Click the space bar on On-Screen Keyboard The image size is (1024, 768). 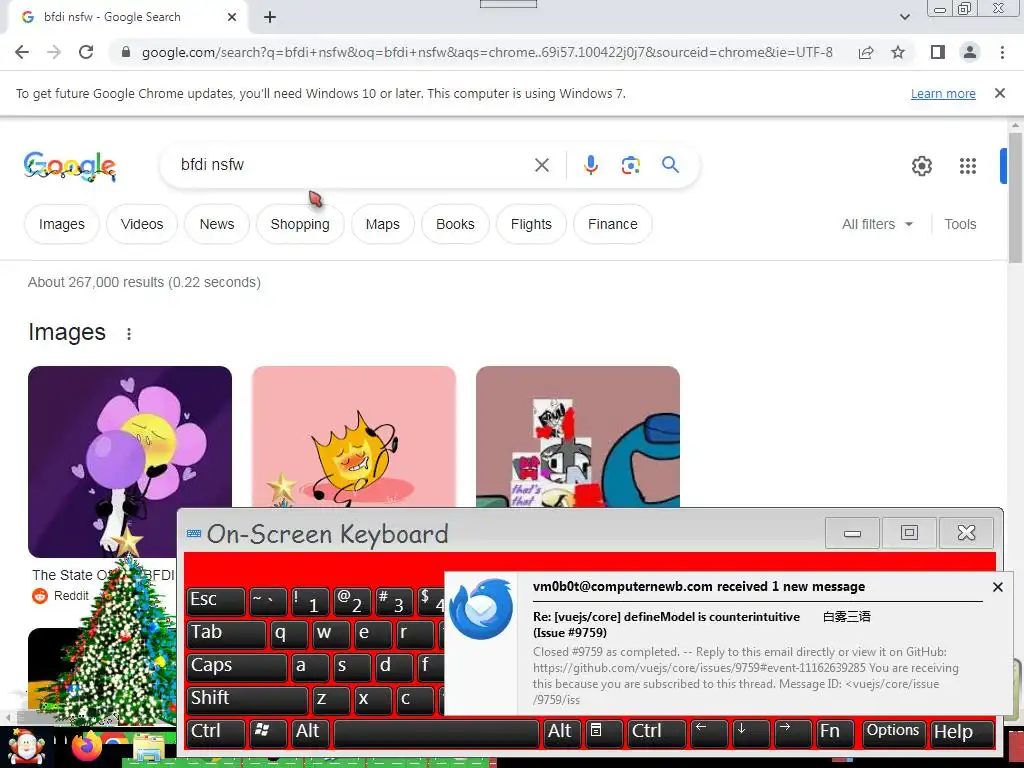pos(436,732)
